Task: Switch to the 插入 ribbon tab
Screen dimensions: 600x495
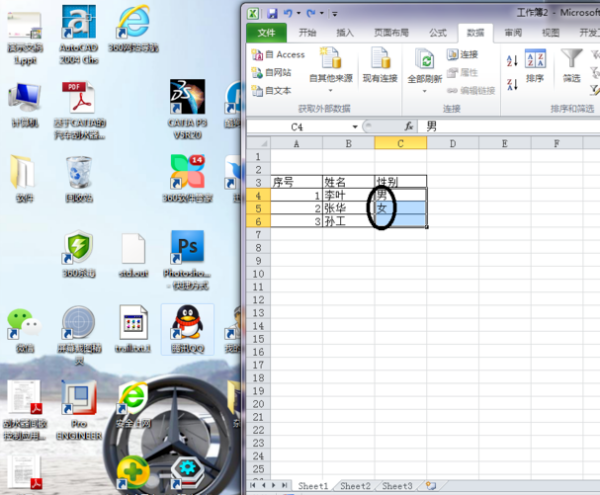Action: tap(345, 33)
